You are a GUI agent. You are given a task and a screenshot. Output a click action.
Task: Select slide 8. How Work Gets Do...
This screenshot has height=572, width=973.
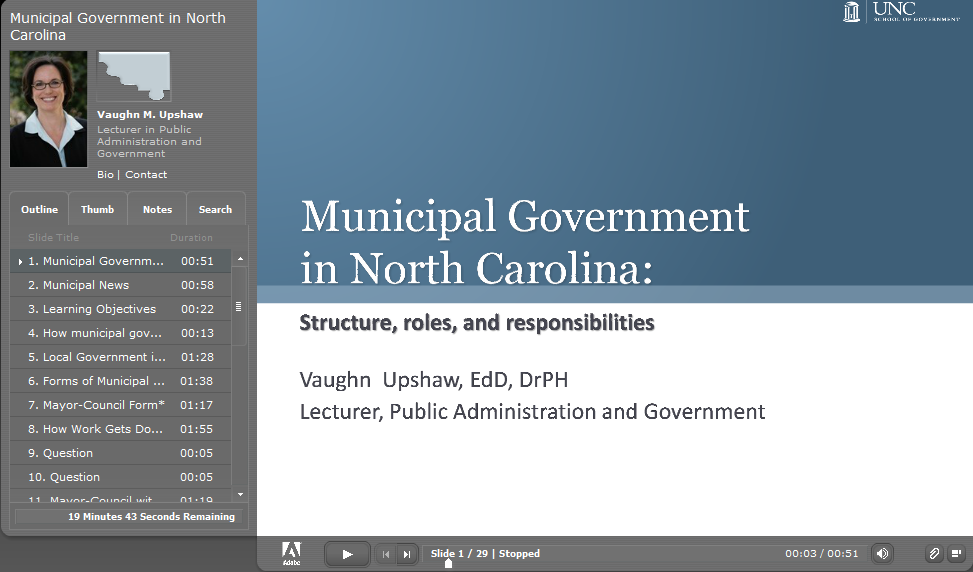click(x=120, y=429)
